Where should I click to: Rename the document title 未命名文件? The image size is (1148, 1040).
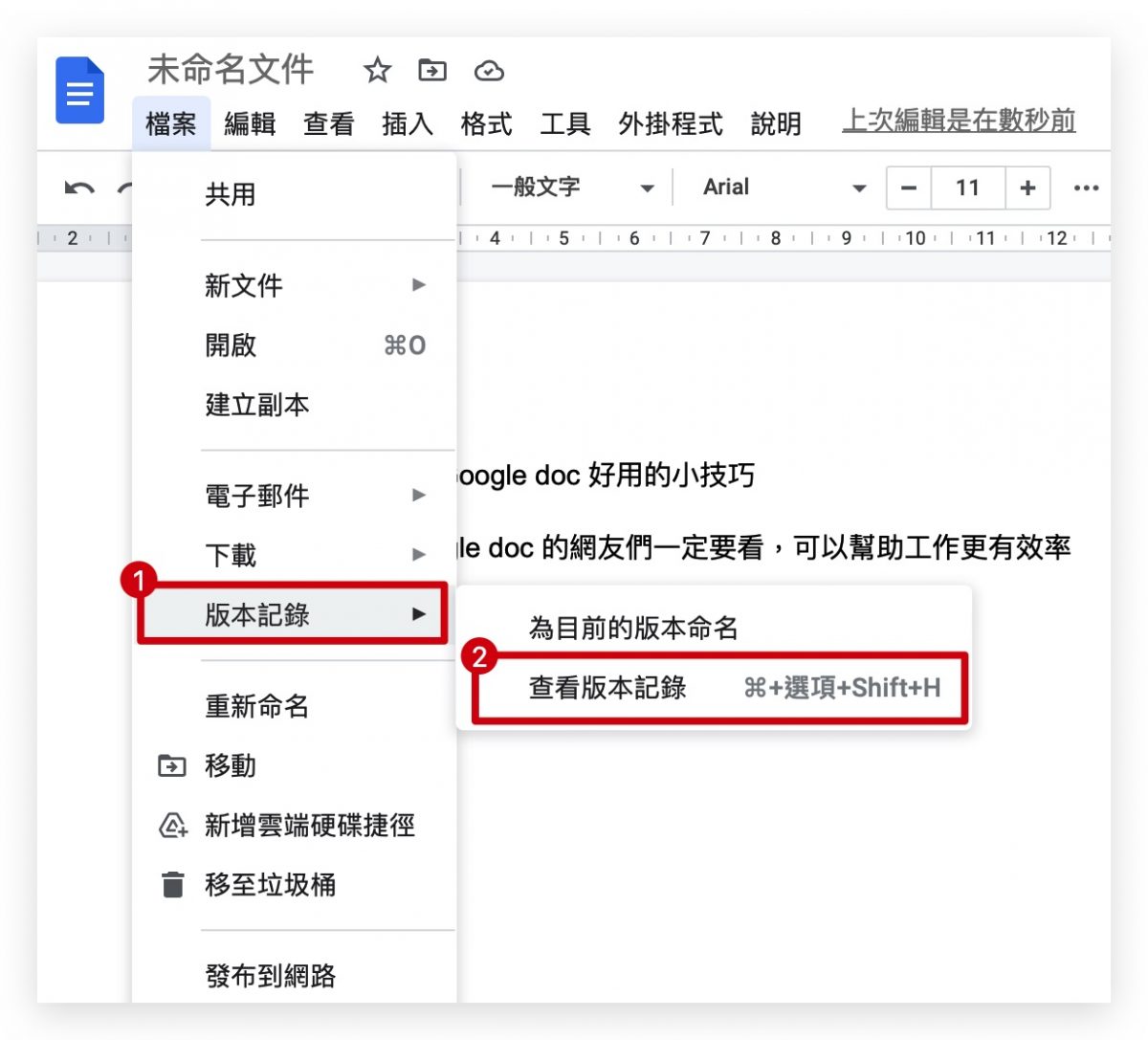click(230, 70)
